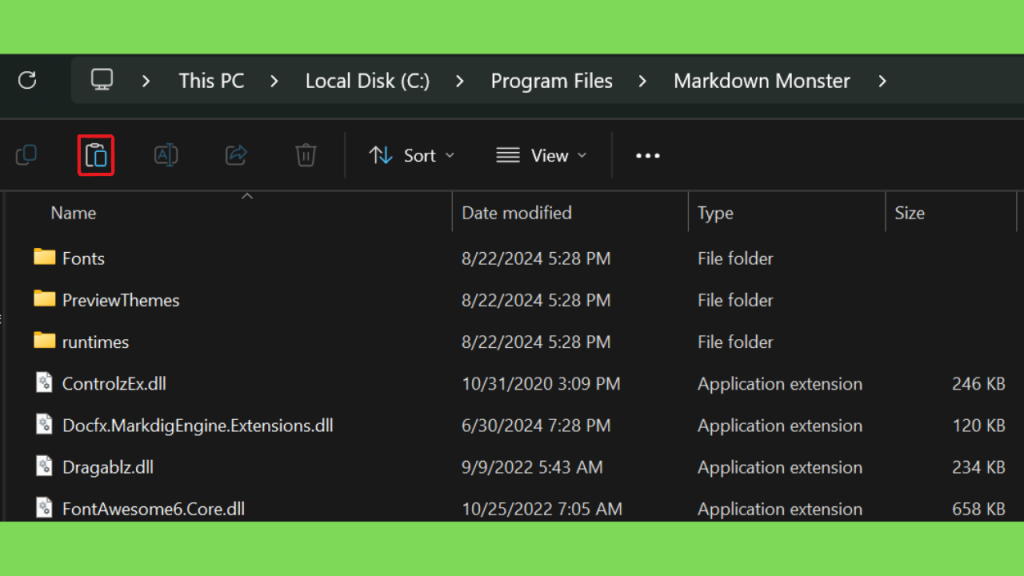Click the date modified of the Fonts folder
This screenshot has height=576, width=1024.
[x=536, y=259]
